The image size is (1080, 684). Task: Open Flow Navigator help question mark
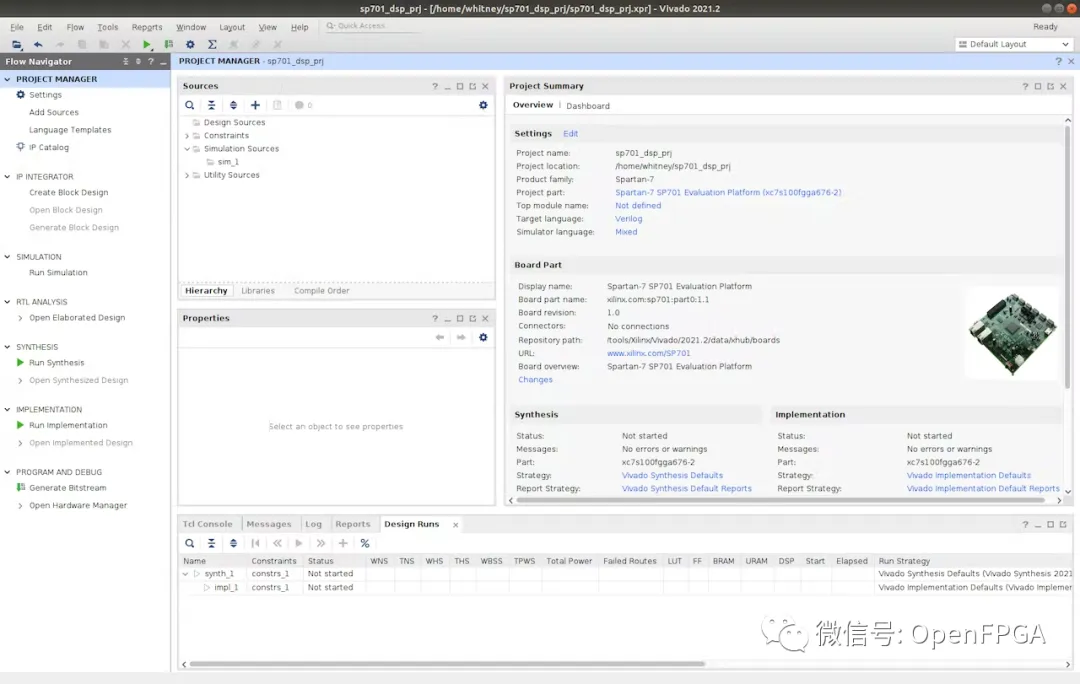[151, 61]
